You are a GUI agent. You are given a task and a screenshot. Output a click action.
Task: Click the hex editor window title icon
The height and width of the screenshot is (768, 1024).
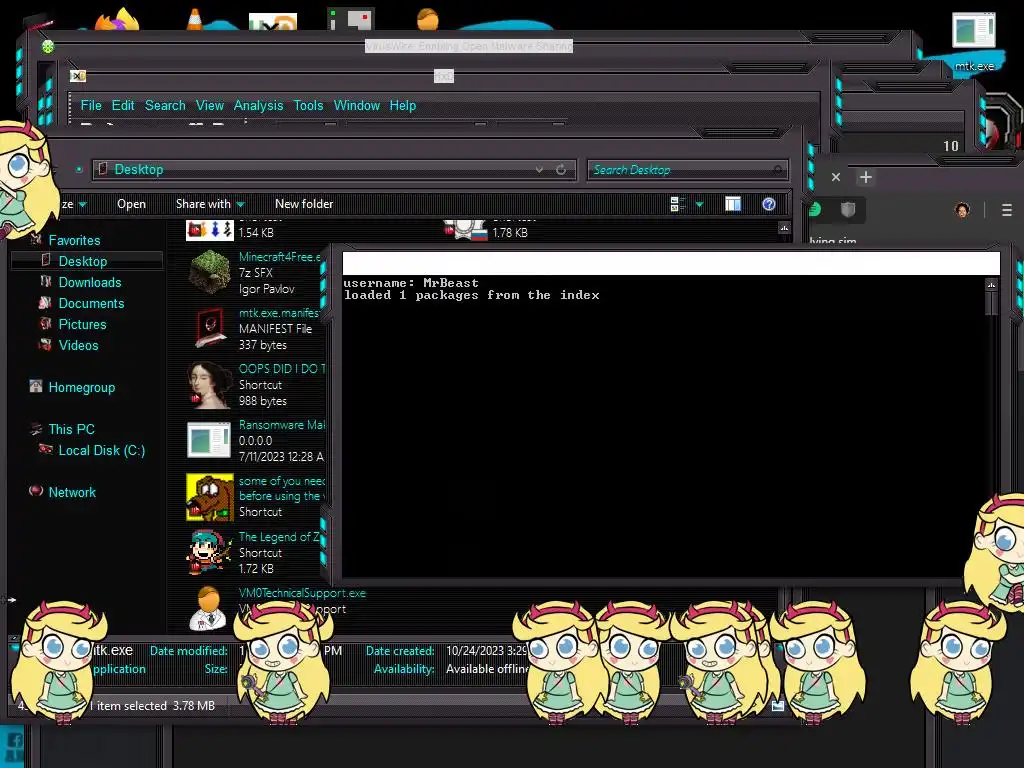pos(78,76)
